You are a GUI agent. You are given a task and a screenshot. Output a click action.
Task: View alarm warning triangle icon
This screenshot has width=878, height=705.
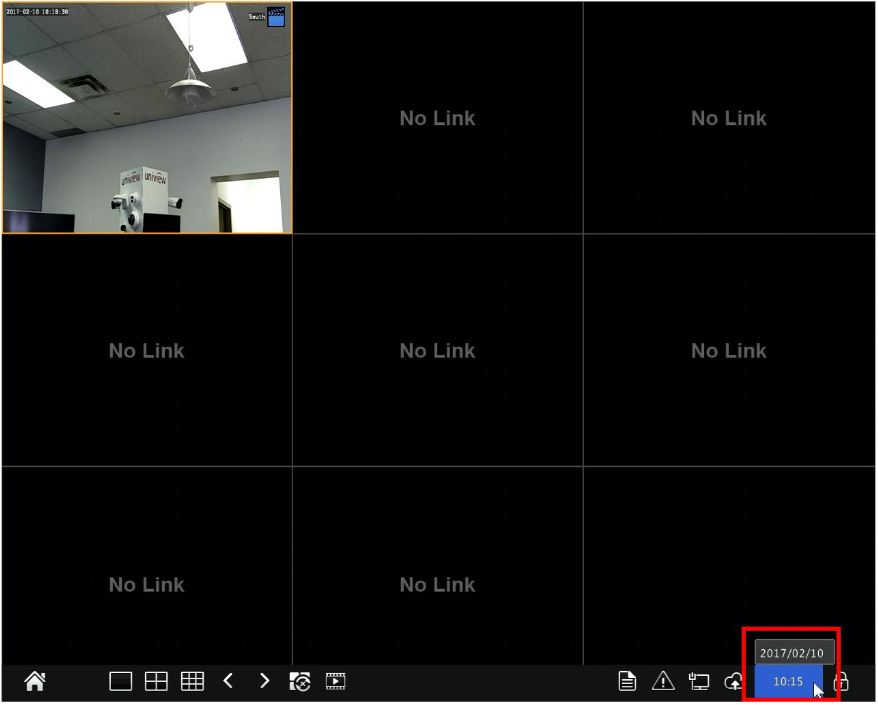(663, 682)
